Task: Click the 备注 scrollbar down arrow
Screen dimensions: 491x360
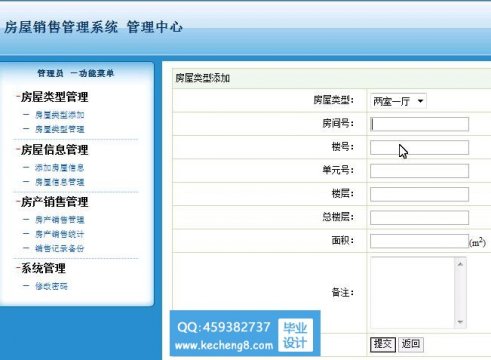Action: (x=460, y=322)
